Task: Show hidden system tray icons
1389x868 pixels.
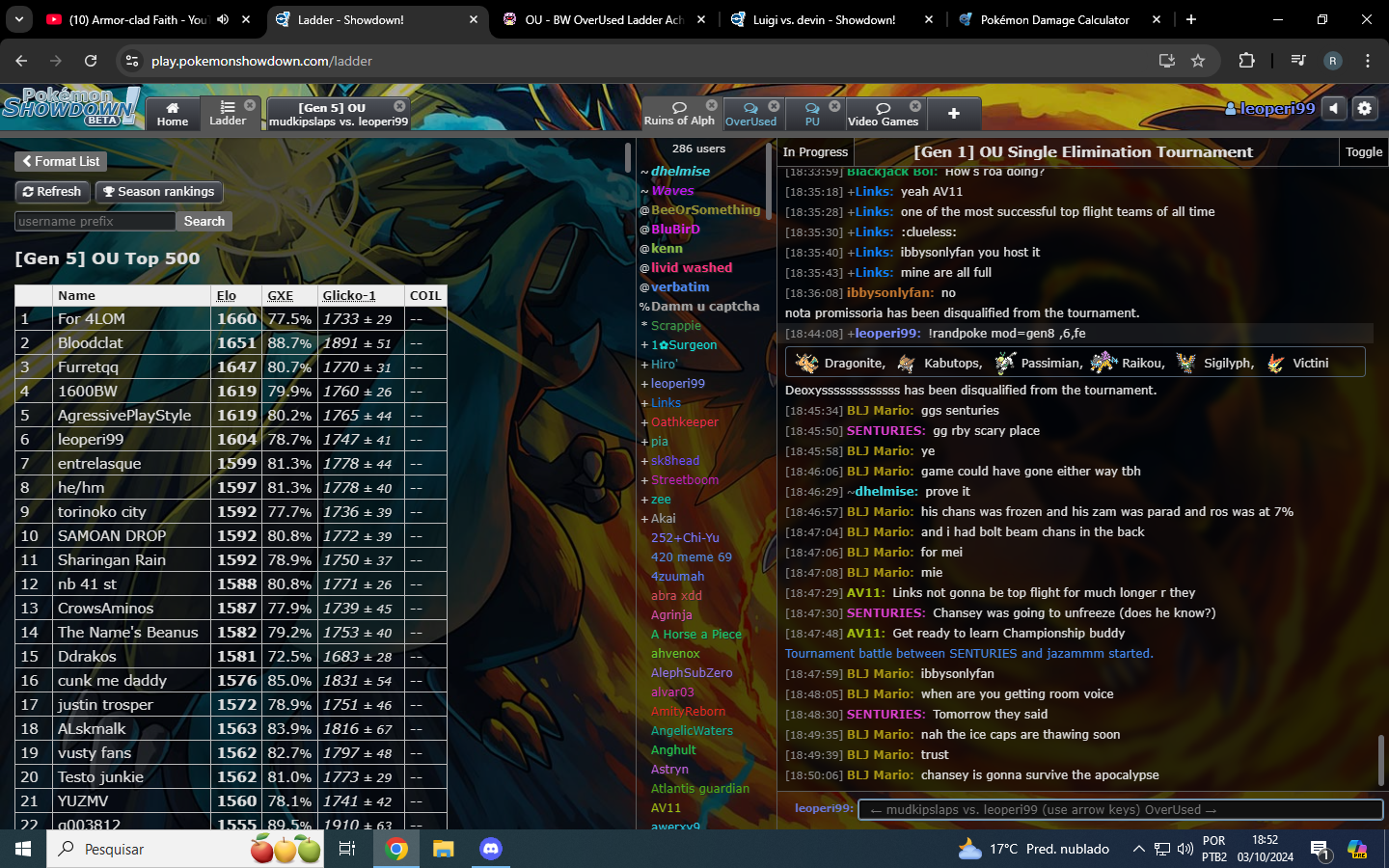Action: 1138,849
